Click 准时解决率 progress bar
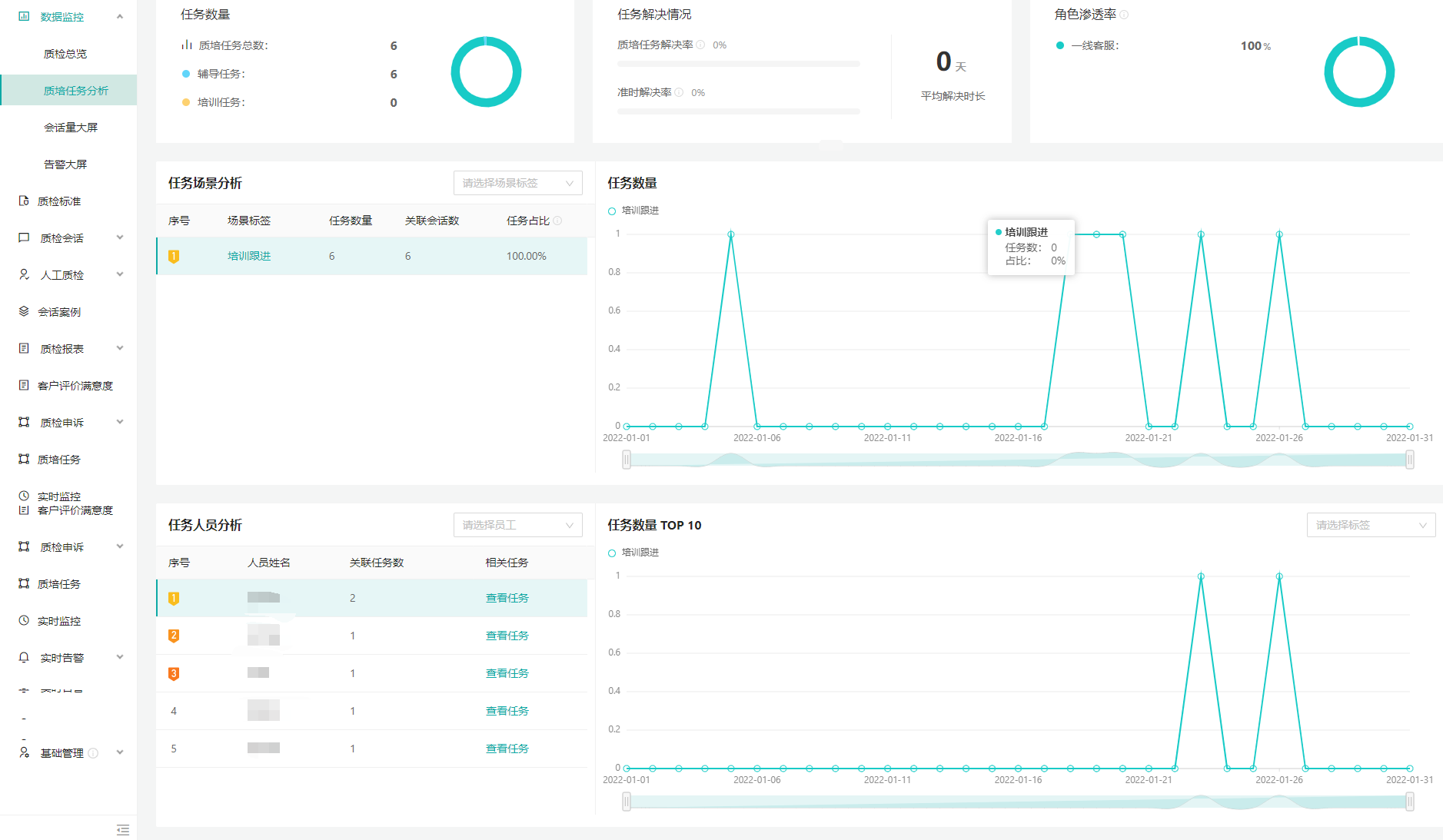This screenshot has height=840, width=1443. [x=738, y=111]
